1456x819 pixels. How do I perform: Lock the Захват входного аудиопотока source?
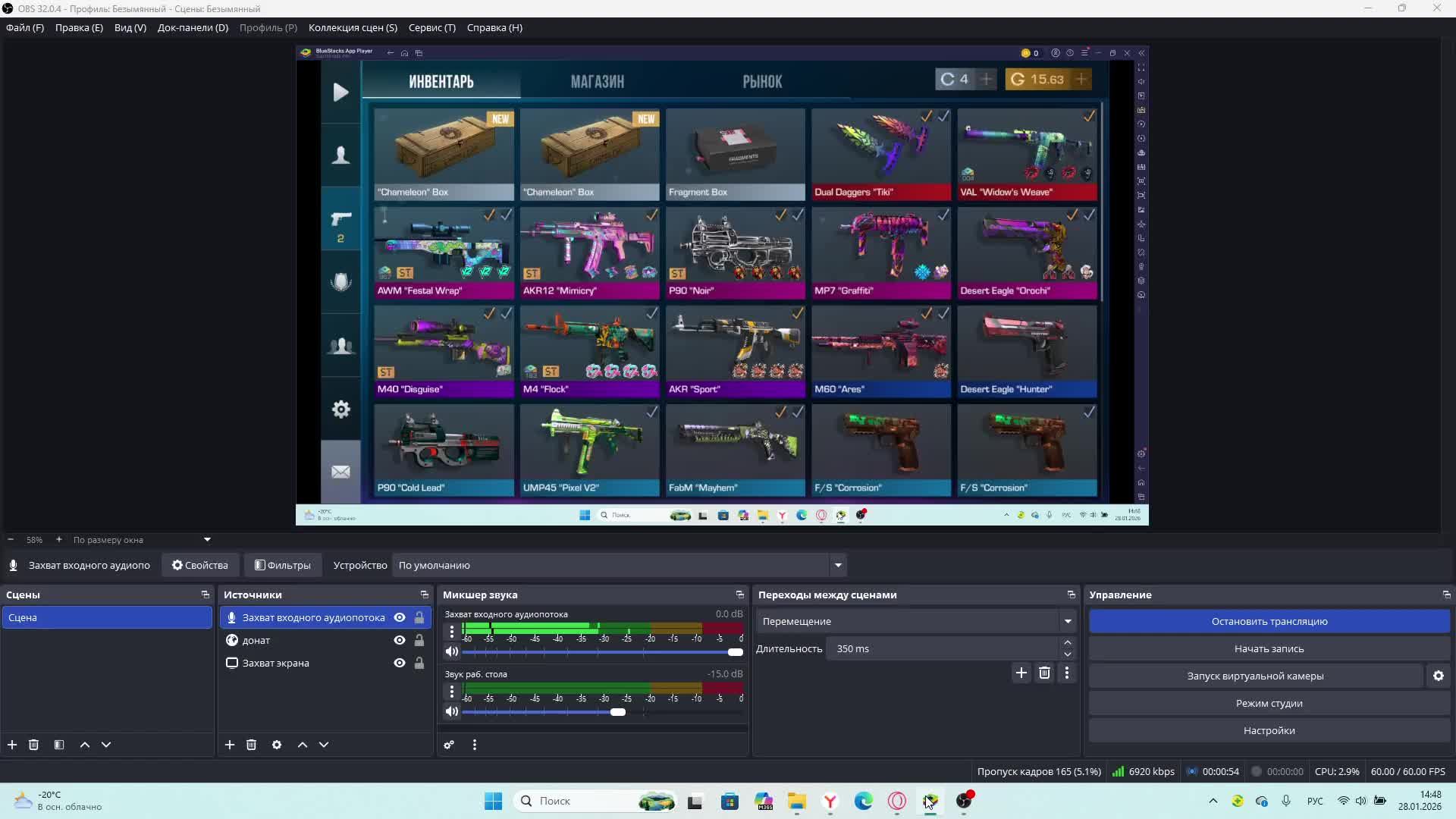pos(419,617)
